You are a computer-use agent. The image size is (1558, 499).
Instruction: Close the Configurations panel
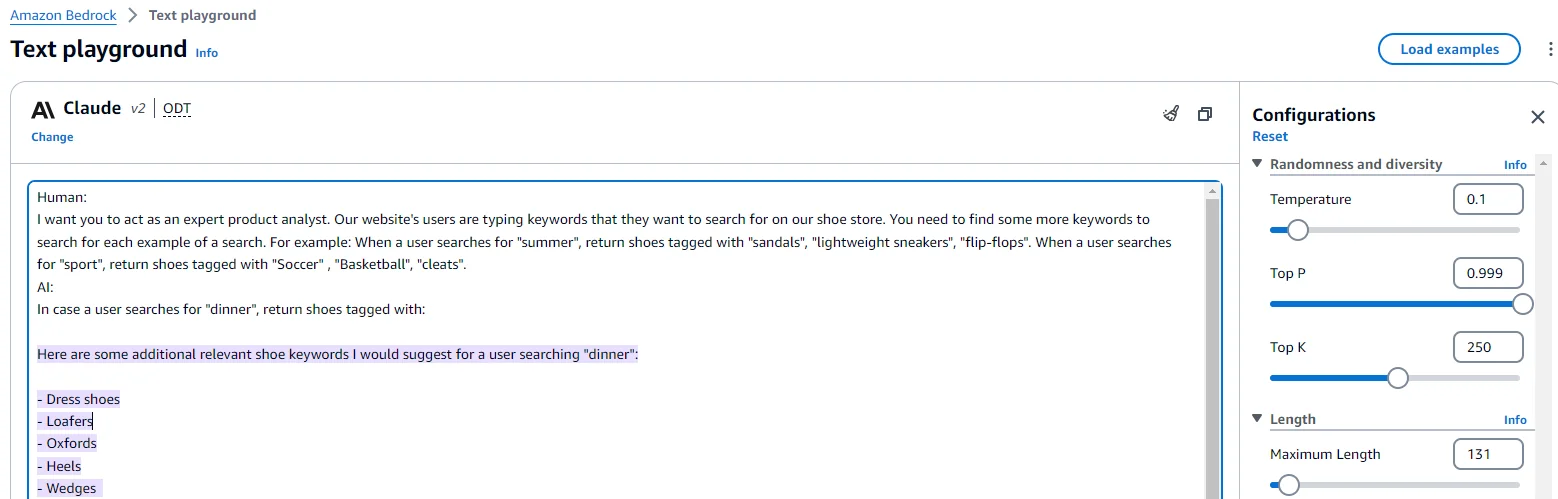pos(1538,117)
